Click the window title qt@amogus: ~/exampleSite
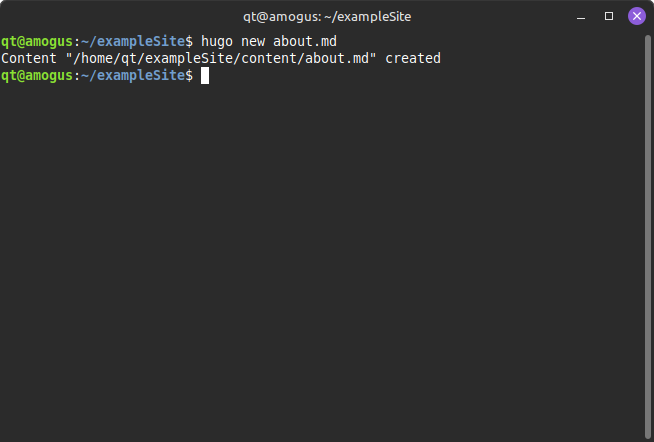Viewport: 654px width, 442px height. pos(327,16)
